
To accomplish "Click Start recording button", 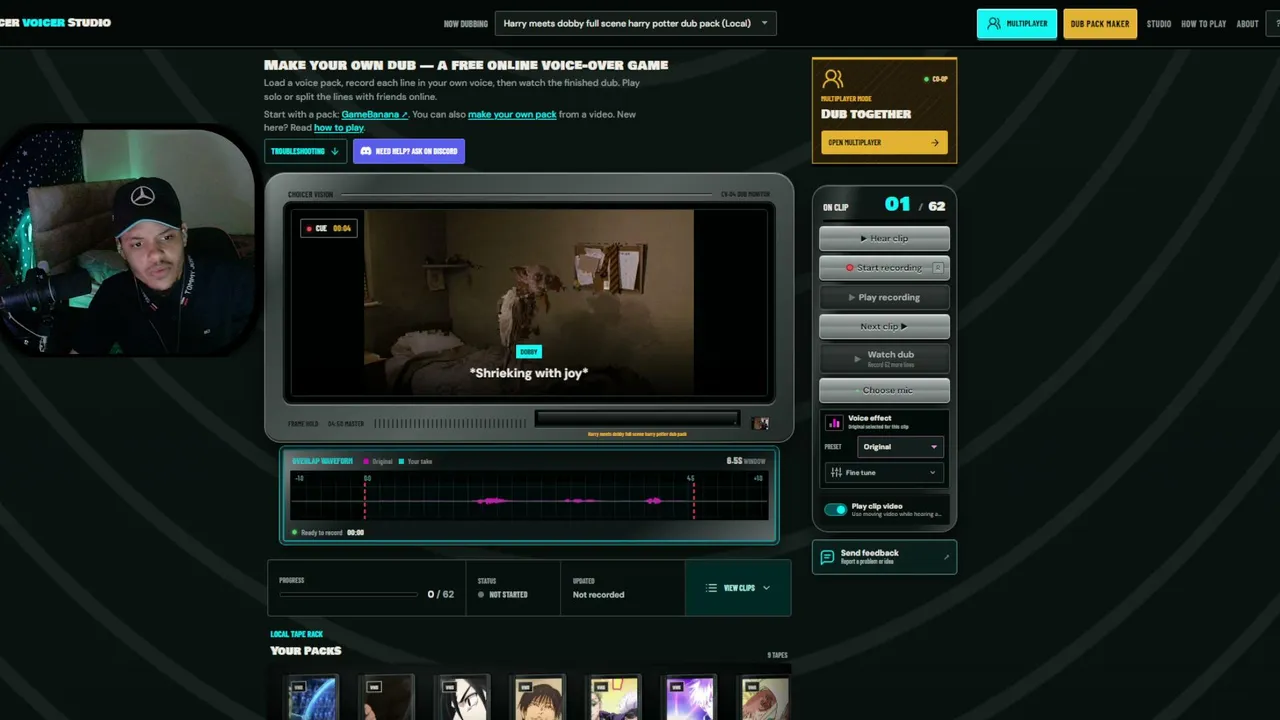I will 884,268.
